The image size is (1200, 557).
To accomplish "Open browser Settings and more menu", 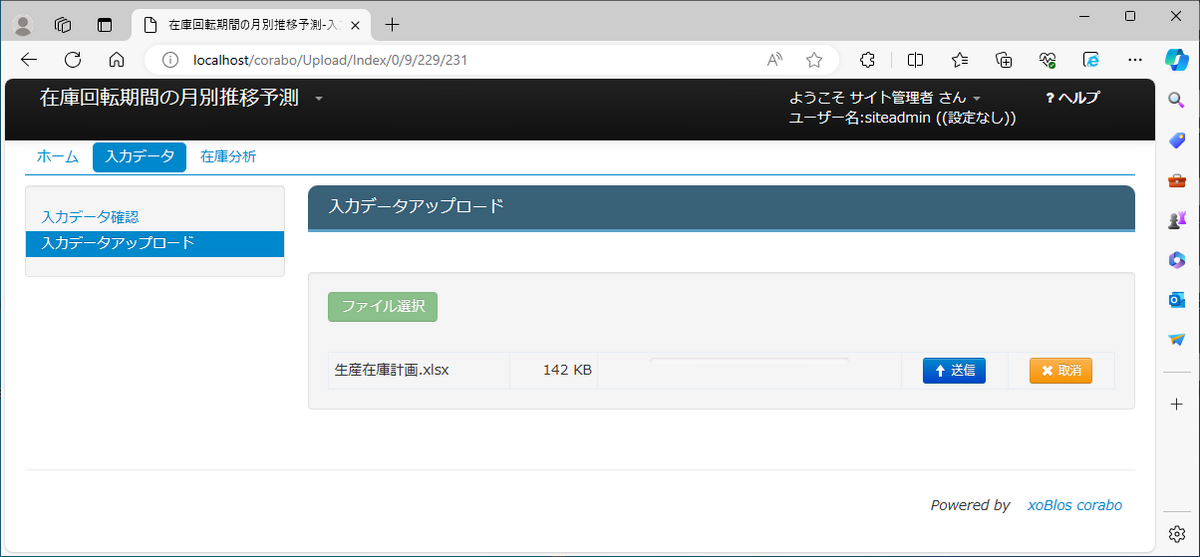I will click(1135, 59).
